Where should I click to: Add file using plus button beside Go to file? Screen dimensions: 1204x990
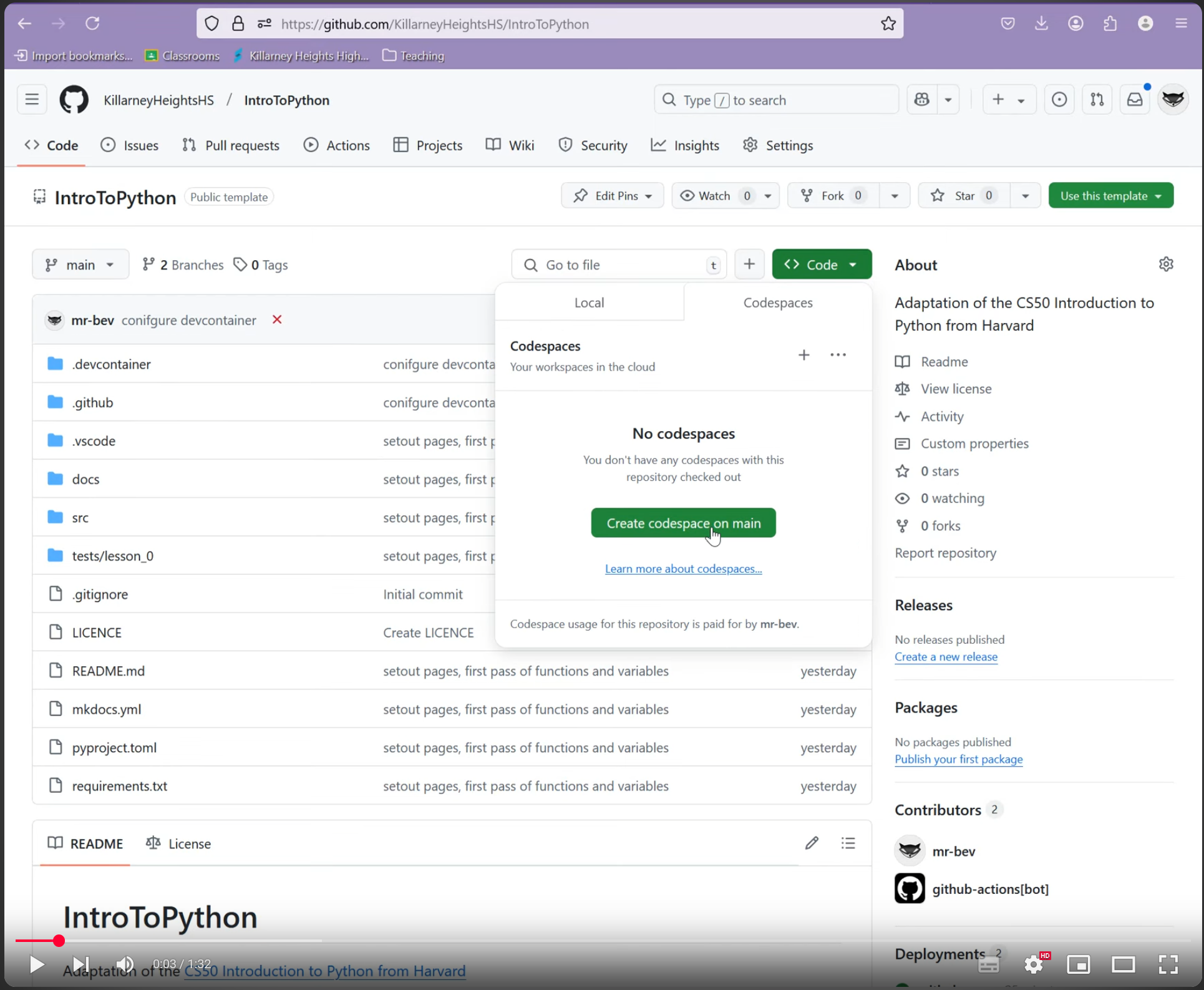(x=749, y=264)
